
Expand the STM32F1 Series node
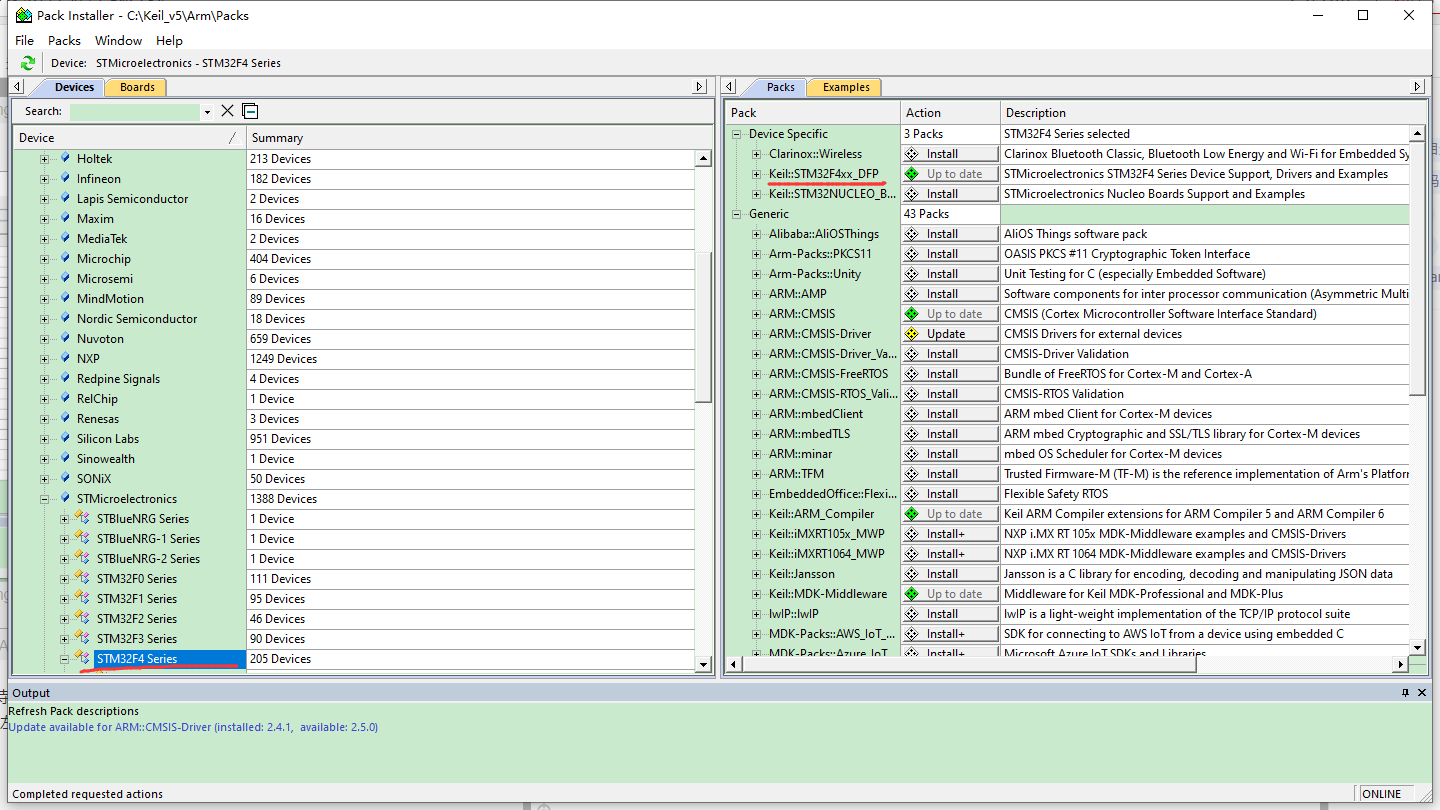pos(64,599)
